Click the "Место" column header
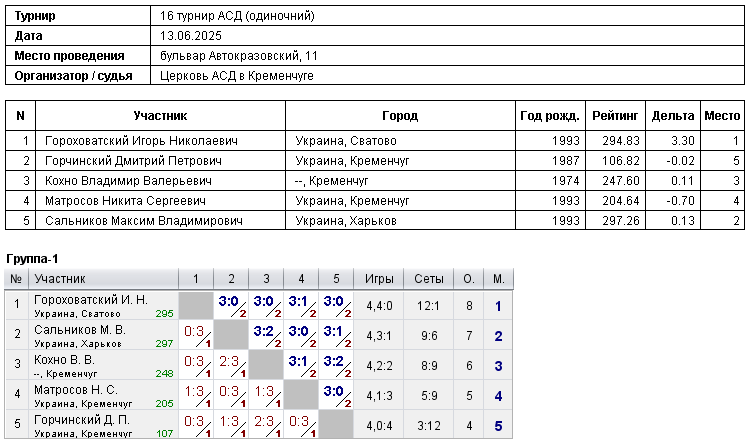The height and width of the screenshot is (444, 750). (722, 116)
